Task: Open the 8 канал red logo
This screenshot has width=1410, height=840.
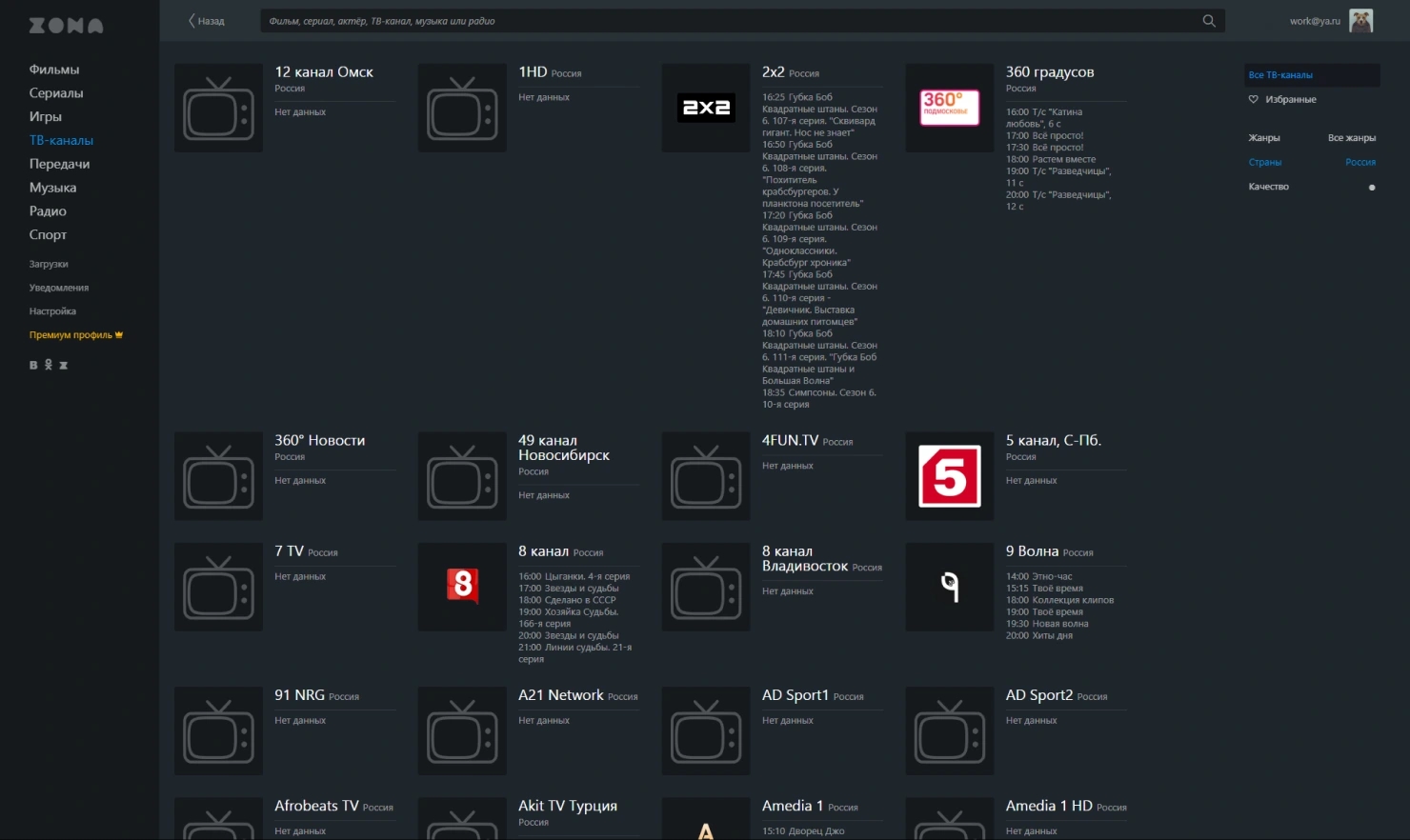Action: (462, 587)
